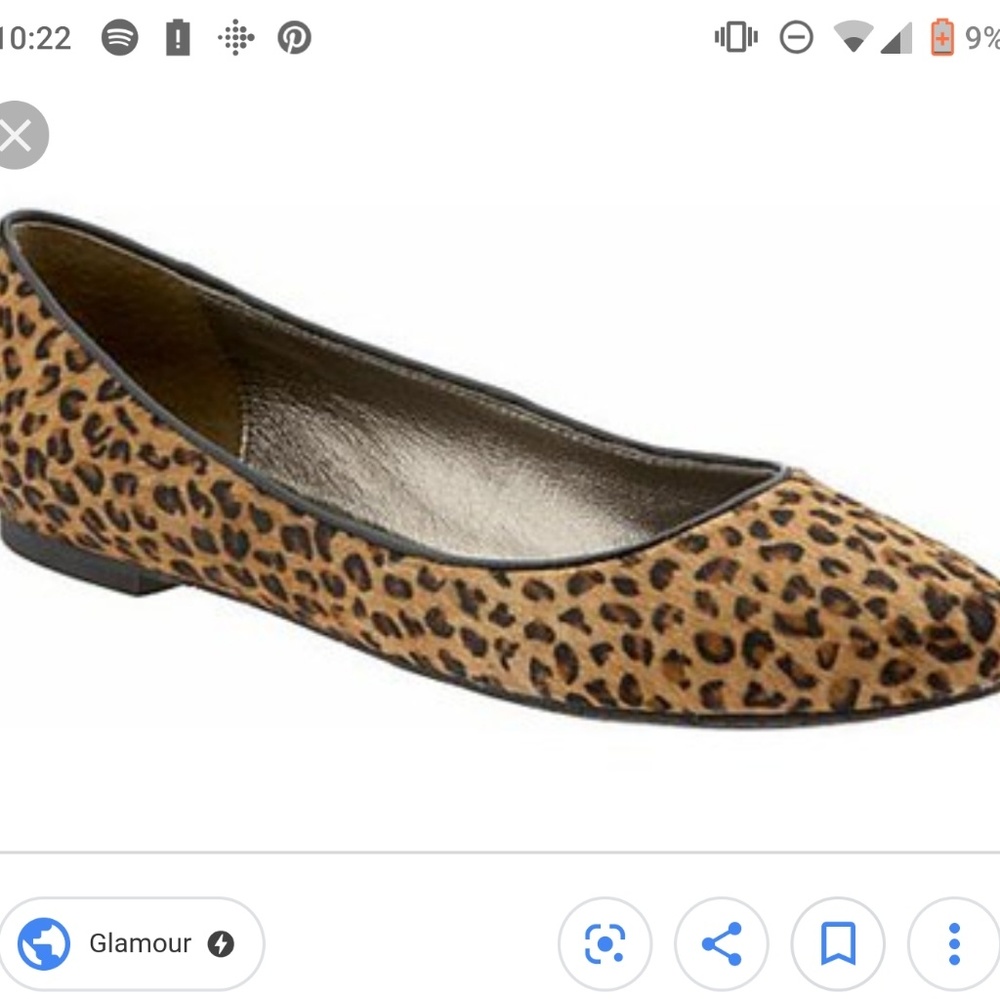This screenshot has width=1000, height=999.
Task: Save the image with the Bookmark icon
Action: point(838,943)
